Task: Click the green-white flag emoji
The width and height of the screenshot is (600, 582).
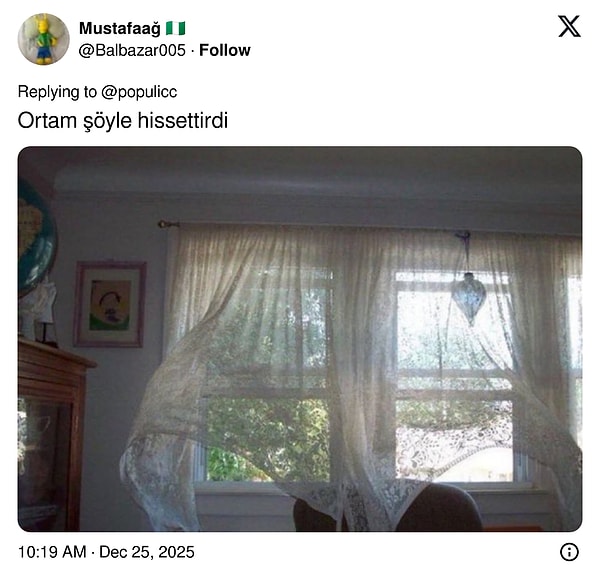Action: pos(176,28)
